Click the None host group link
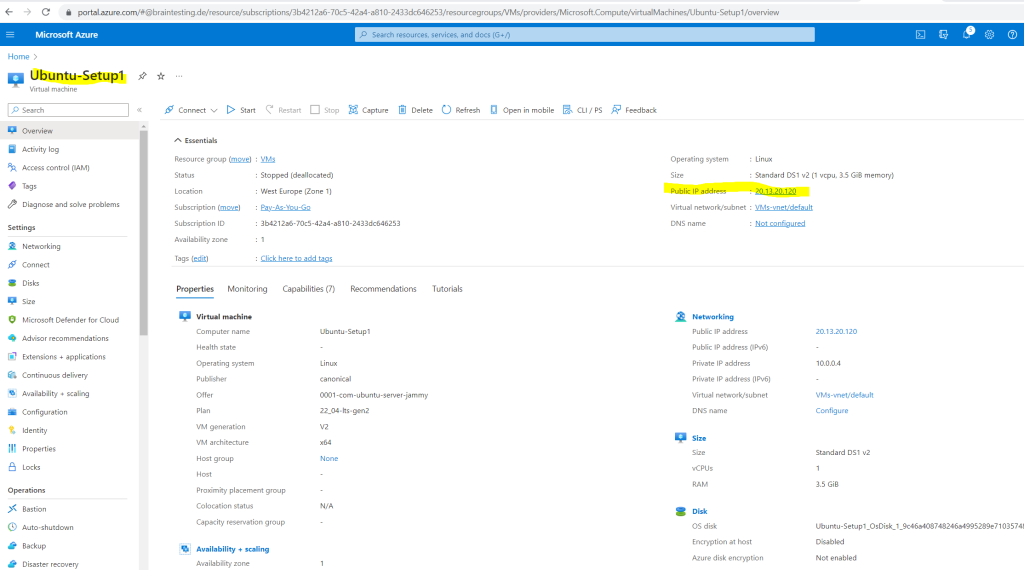 point(328,458)
